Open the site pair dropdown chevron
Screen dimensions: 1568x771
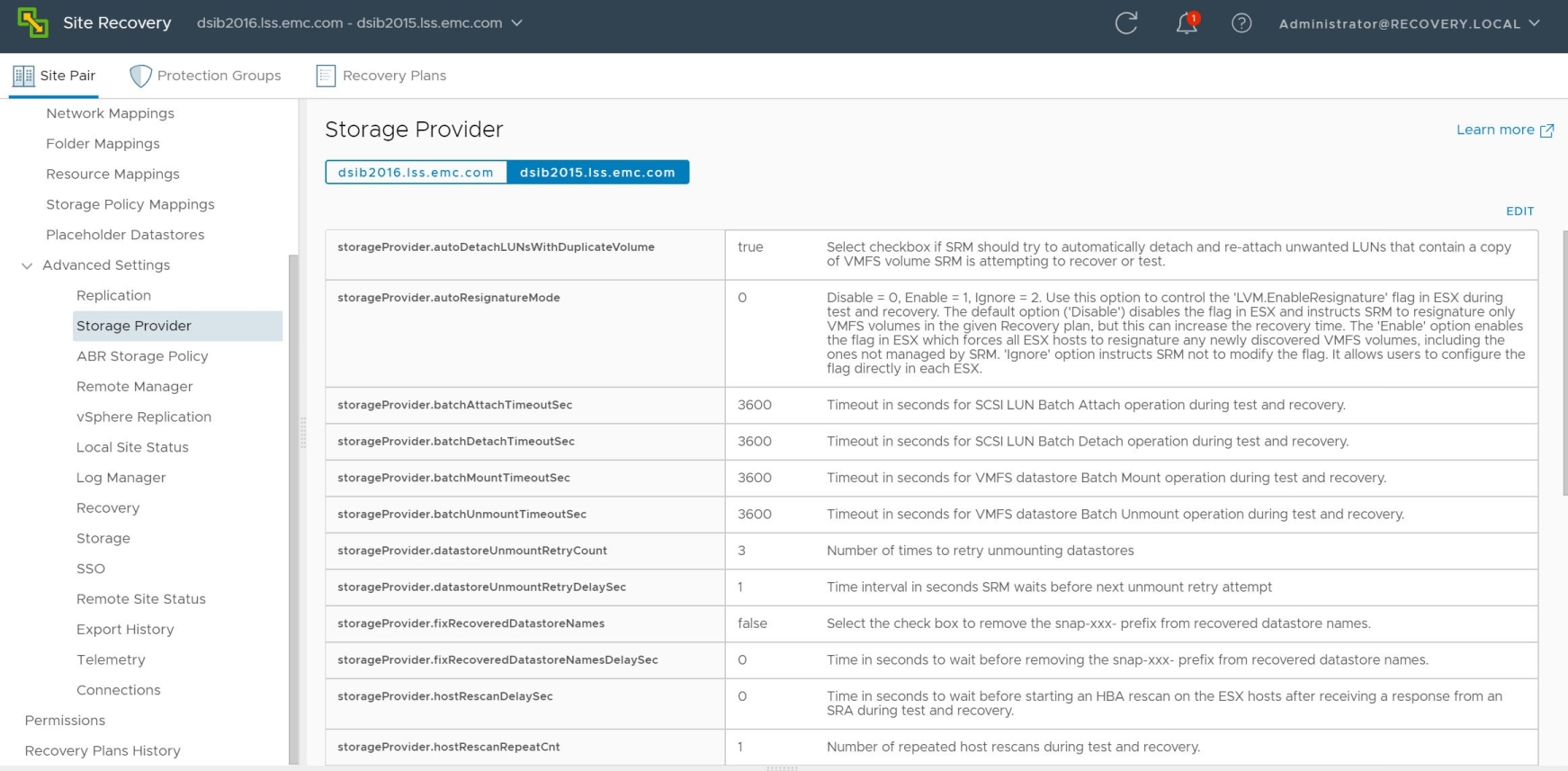[516, 23]
